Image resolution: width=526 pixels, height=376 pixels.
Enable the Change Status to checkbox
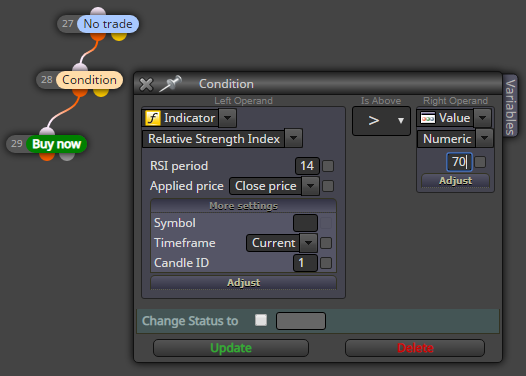261,320
